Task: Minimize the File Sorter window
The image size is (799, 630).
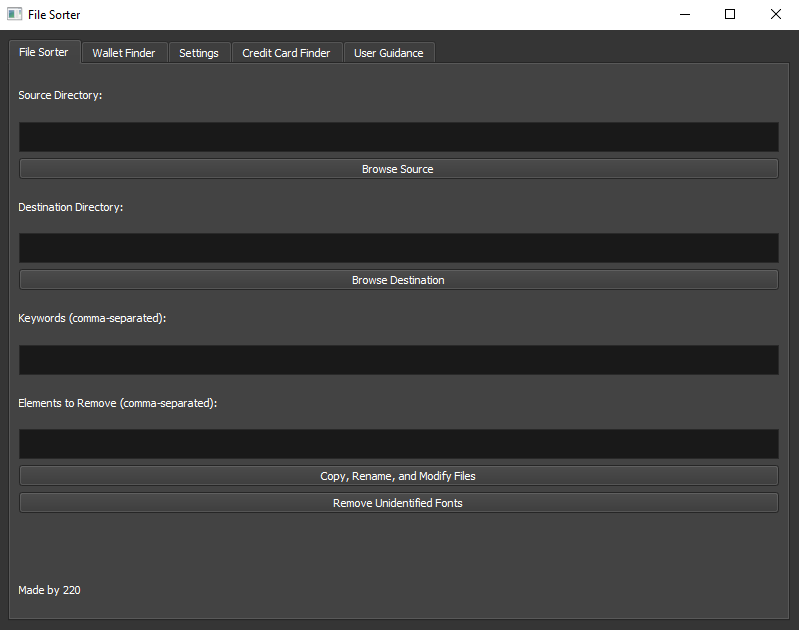Action: (x=686, y=14)
